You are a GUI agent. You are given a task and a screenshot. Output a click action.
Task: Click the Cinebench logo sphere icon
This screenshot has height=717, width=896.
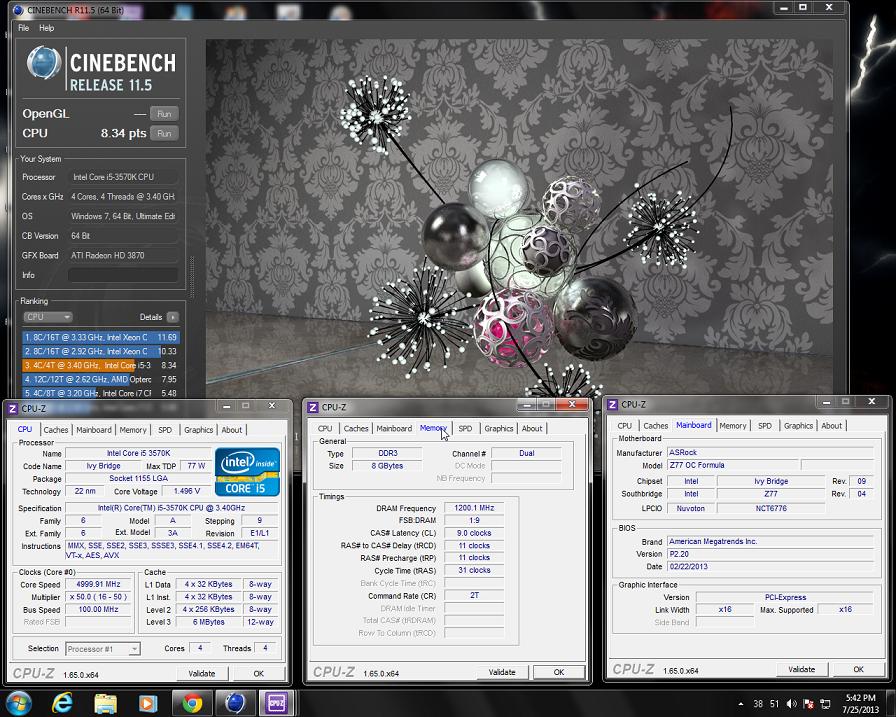click(44, 63)
